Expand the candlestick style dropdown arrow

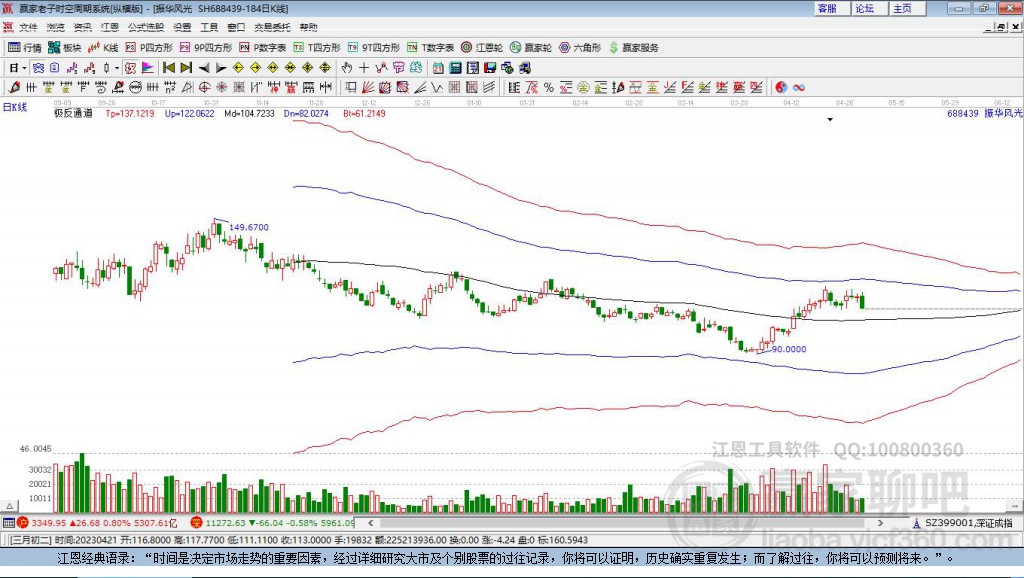coord(117,68)
